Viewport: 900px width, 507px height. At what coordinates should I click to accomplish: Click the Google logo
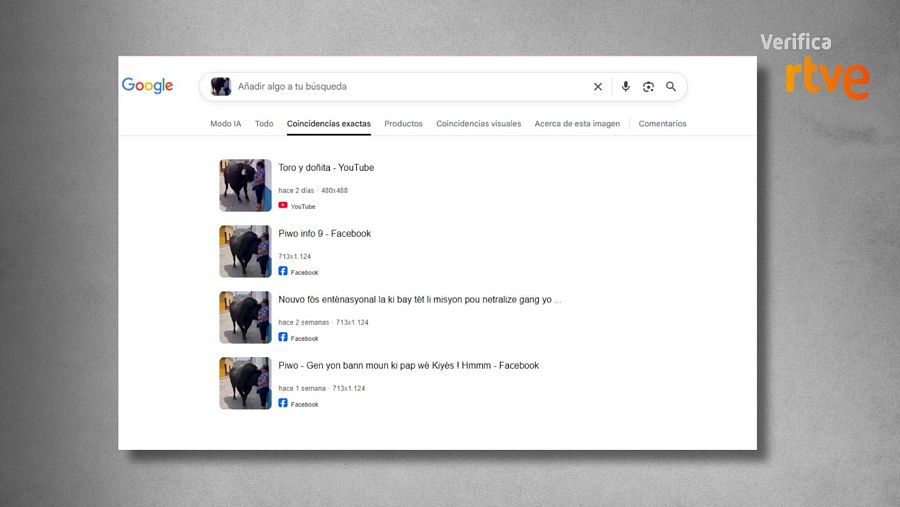[148, 86]
